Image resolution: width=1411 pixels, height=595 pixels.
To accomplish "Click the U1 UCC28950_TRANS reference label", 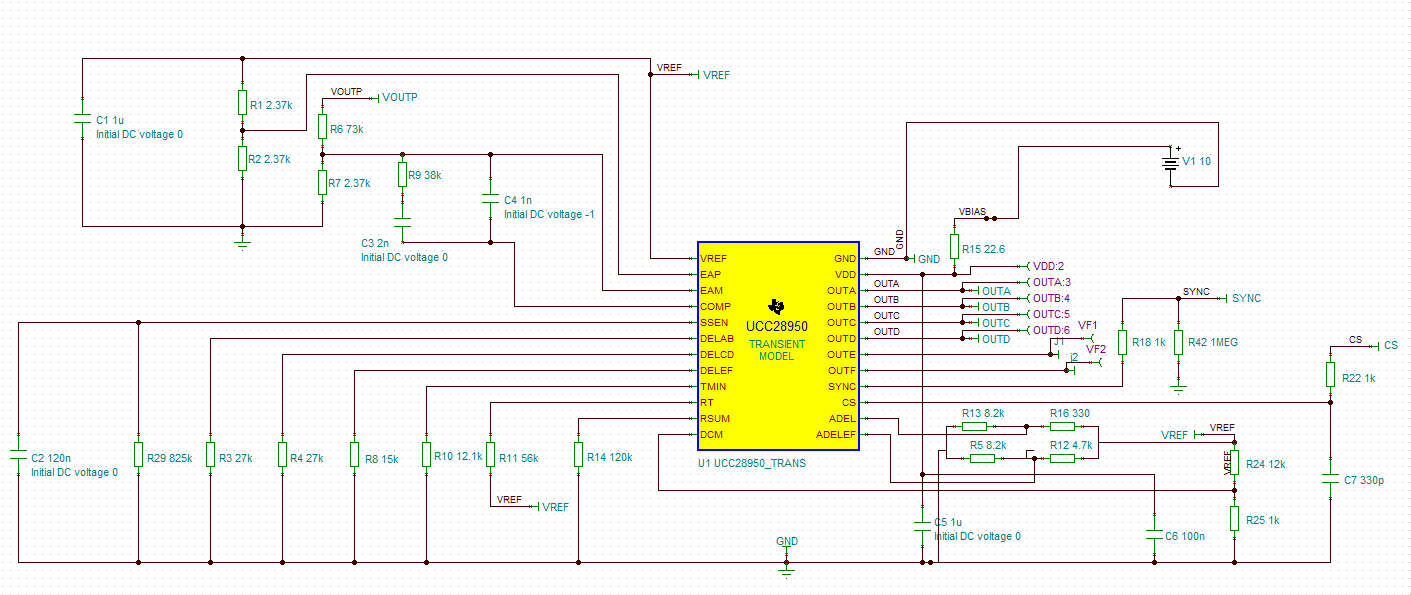I will pyautogui.click(x=752, y=464).
